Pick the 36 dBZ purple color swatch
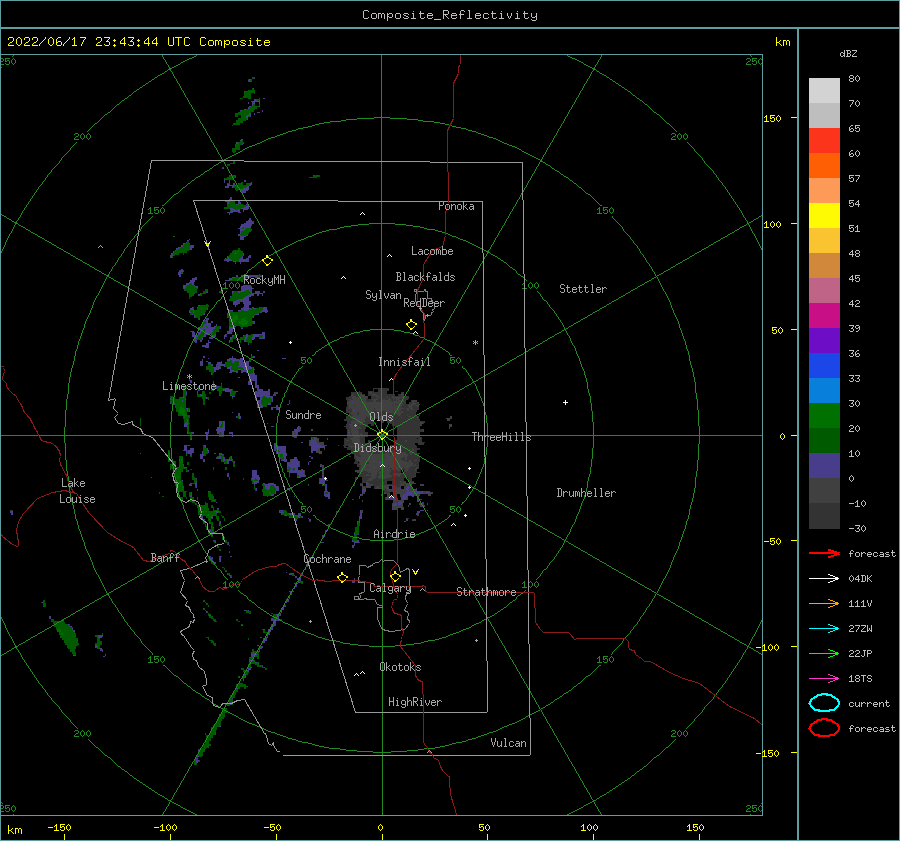The image size is (900, 841). (824, 340)
